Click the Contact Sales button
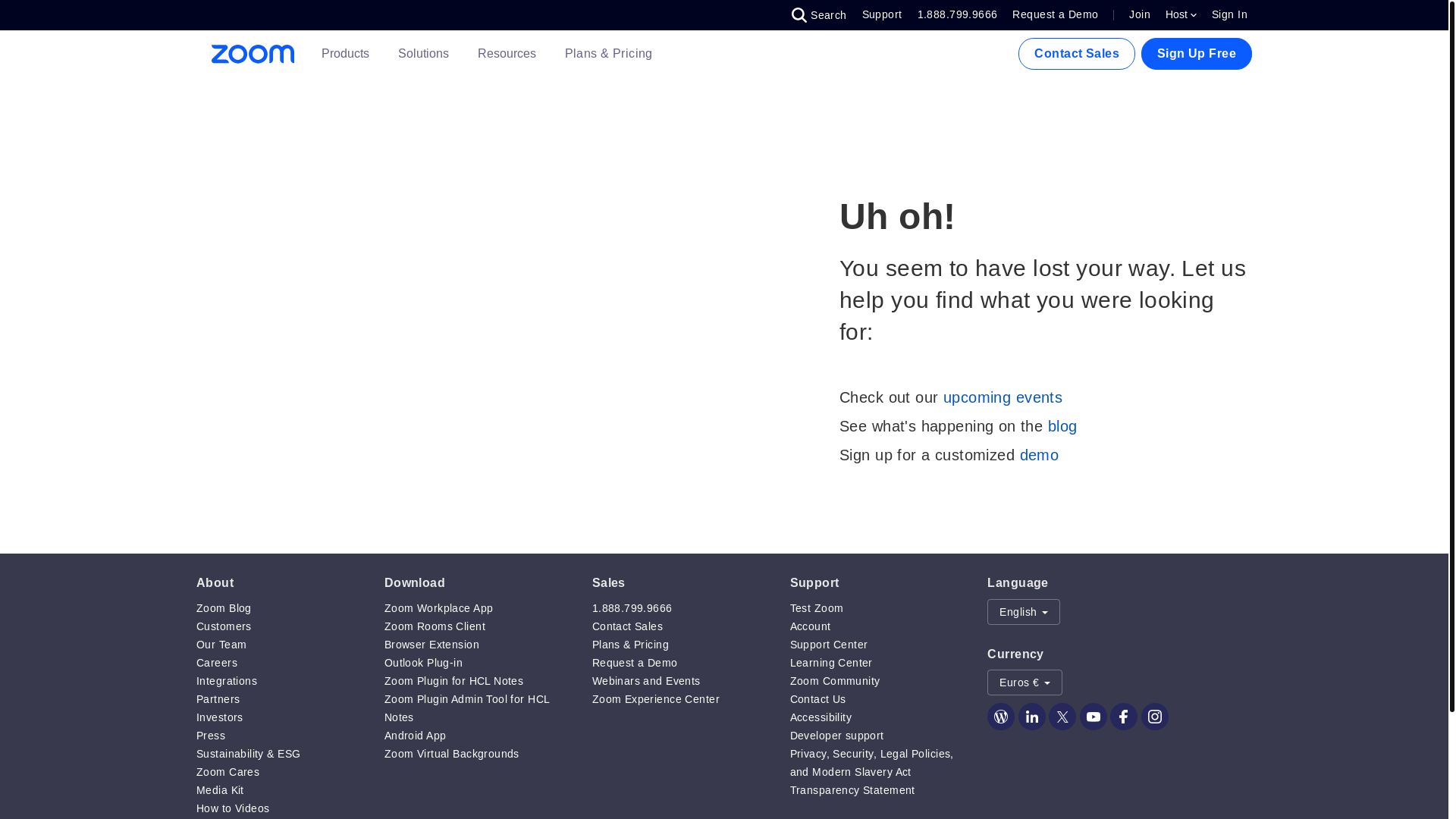The image size is (1456, 819). click(1077, 54)
